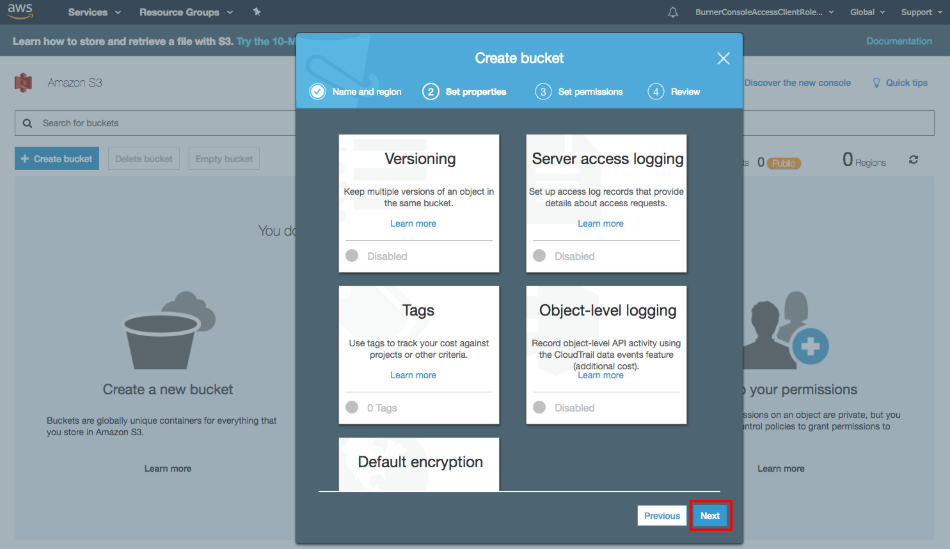Open the Documentation link

tap(899, 41)
